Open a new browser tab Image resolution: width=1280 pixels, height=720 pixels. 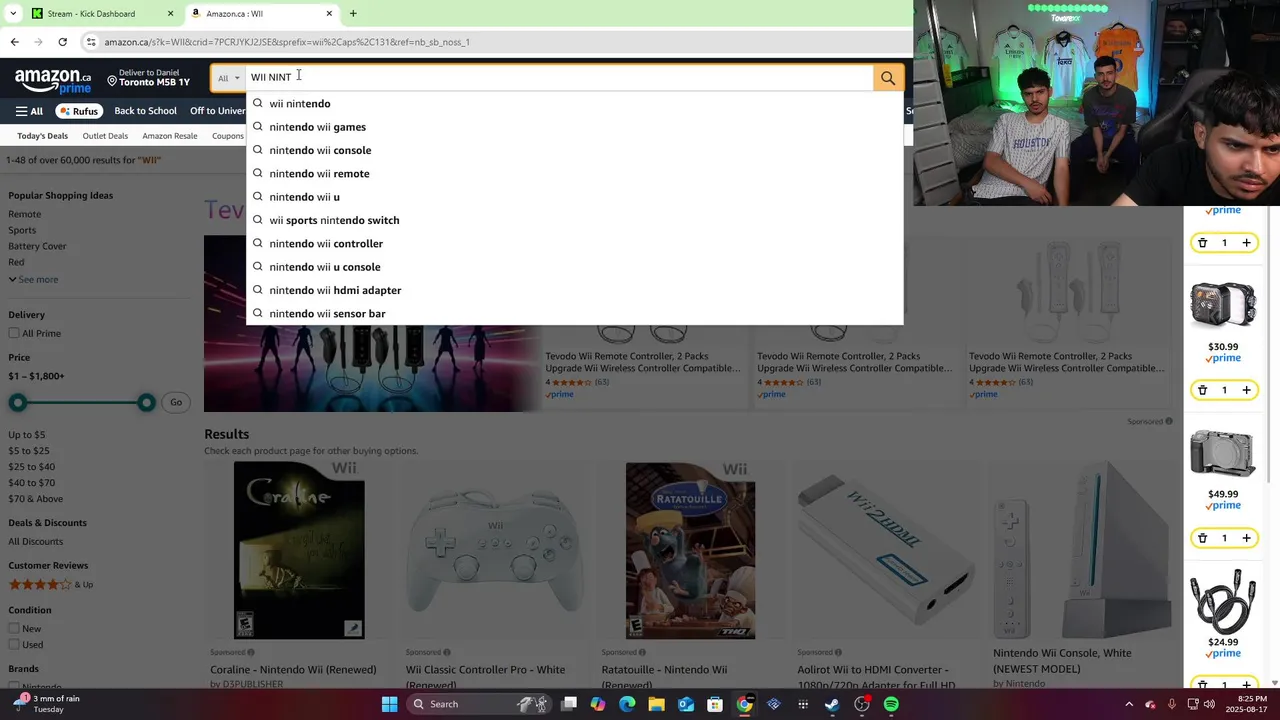(x=353, y=13)
